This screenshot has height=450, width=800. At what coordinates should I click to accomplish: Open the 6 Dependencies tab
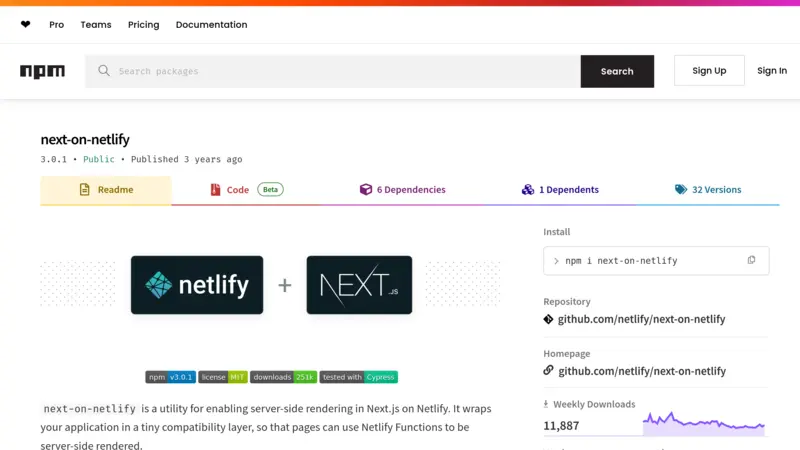[402, 190]
